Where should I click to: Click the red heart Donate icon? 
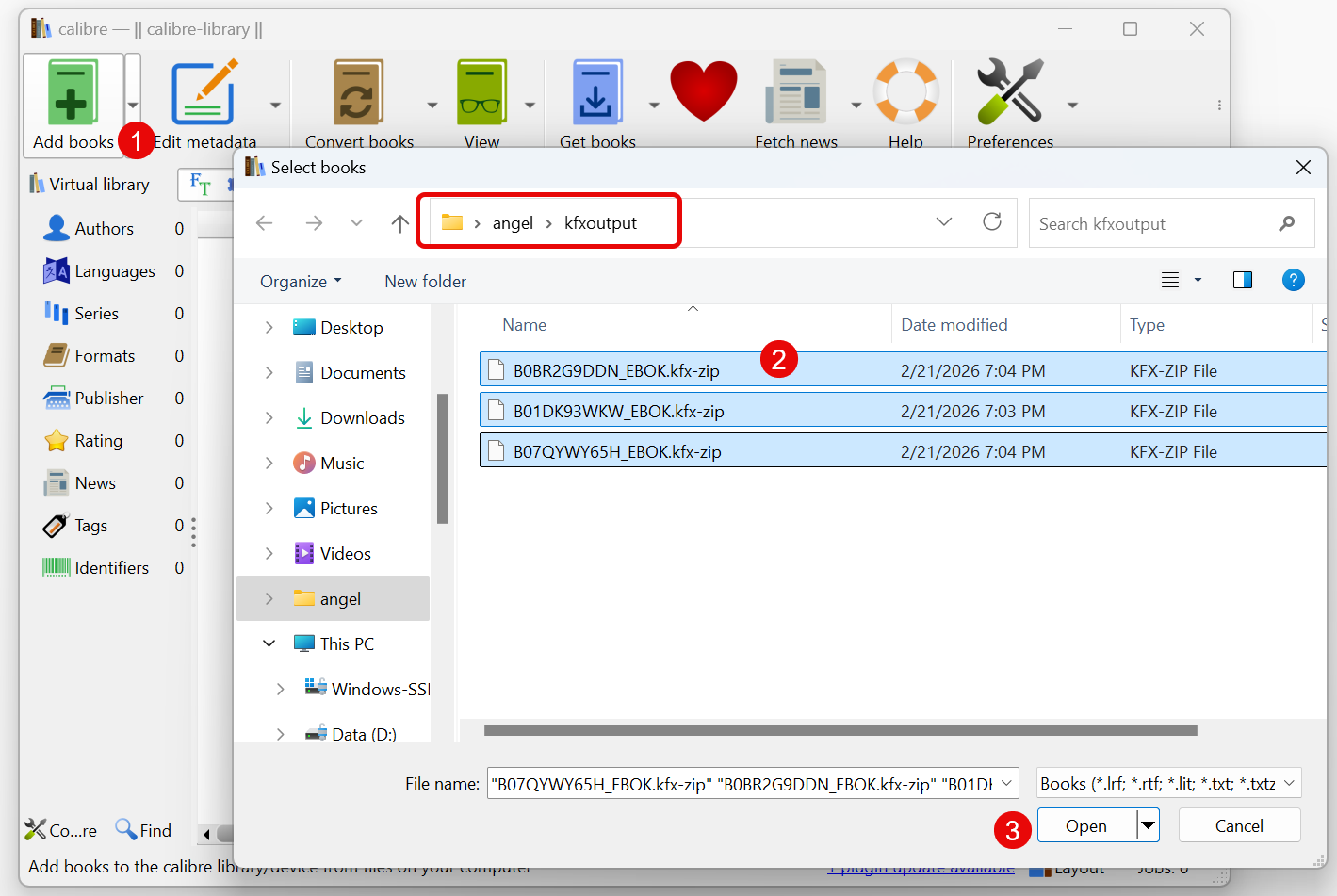coord(704,91)
